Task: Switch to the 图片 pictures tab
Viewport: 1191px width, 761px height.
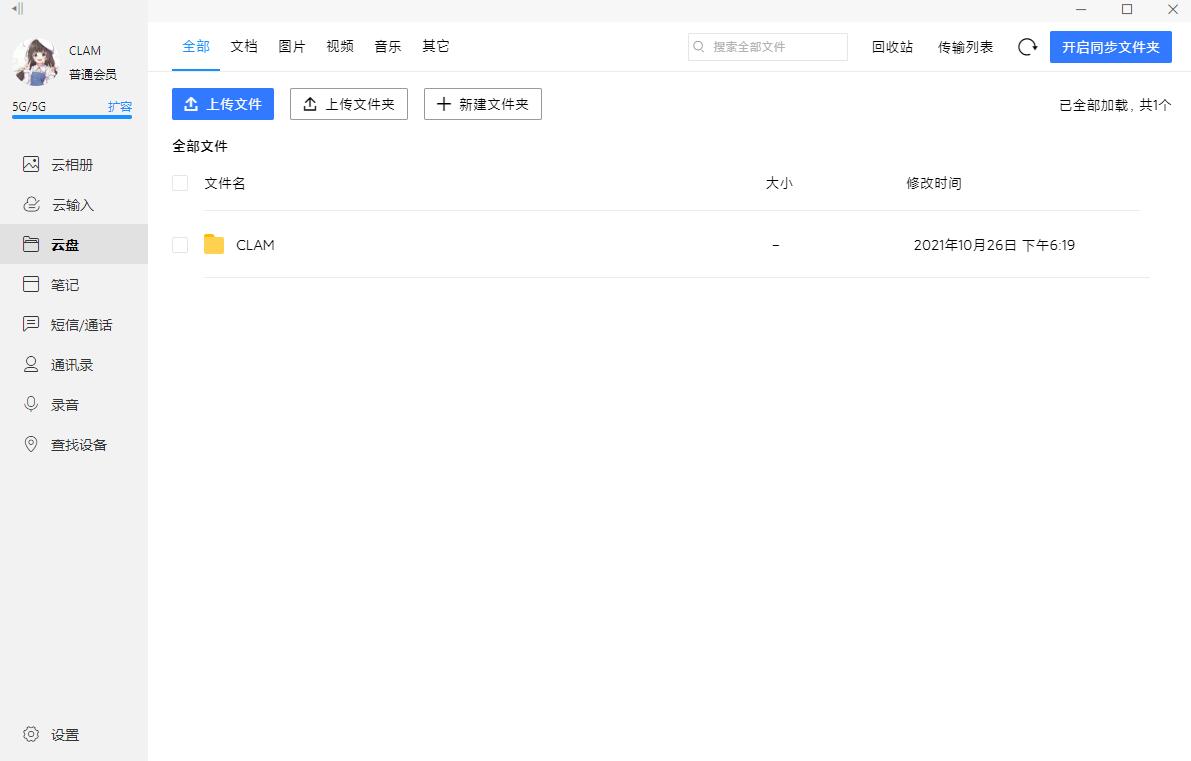Action: point(292,46)
